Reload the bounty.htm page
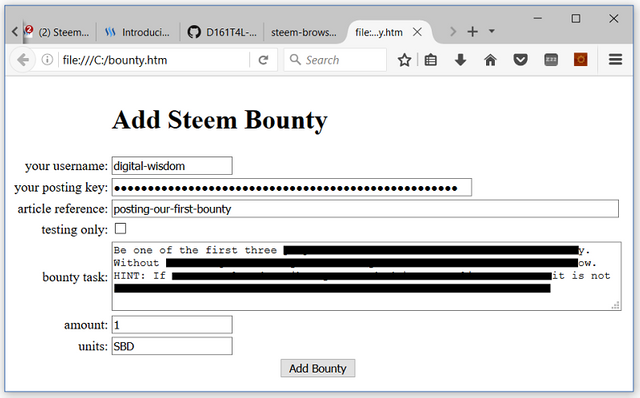The width and height of the screenshot is (640, 398). 263,60
